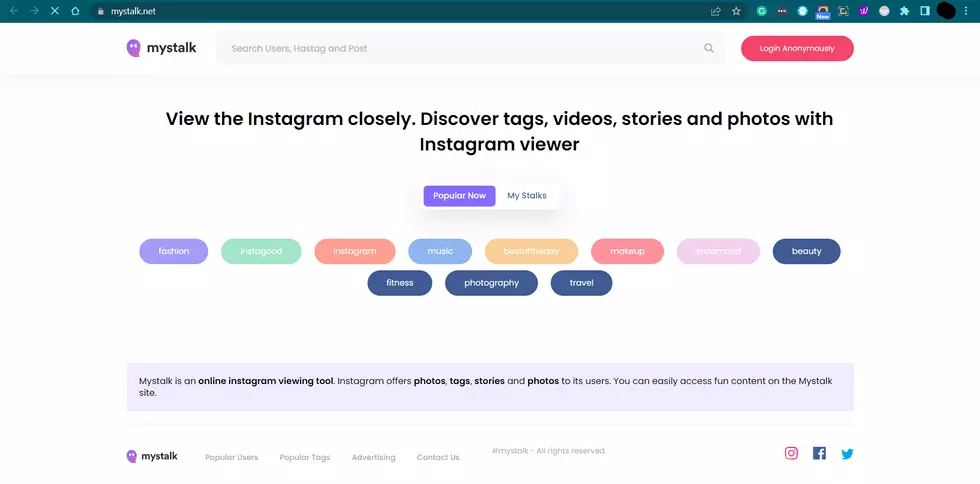Viewport: 980px width, 484px height.
Task: Open the Popular Users footer link
Action: 231,458
